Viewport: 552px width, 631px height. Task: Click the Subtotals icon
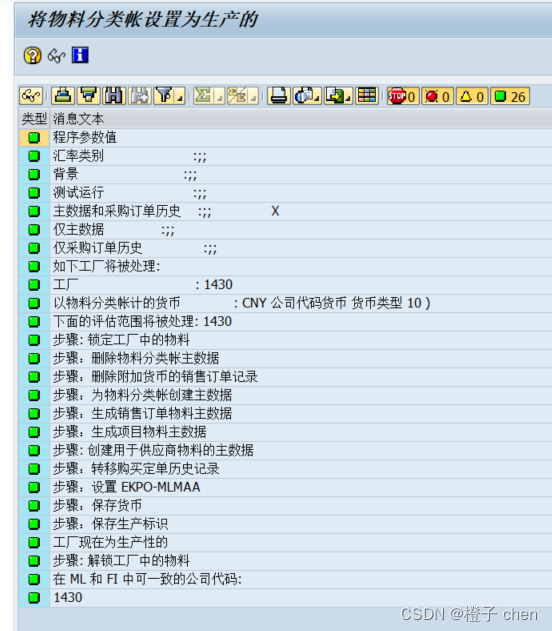(x=237, y=96)
